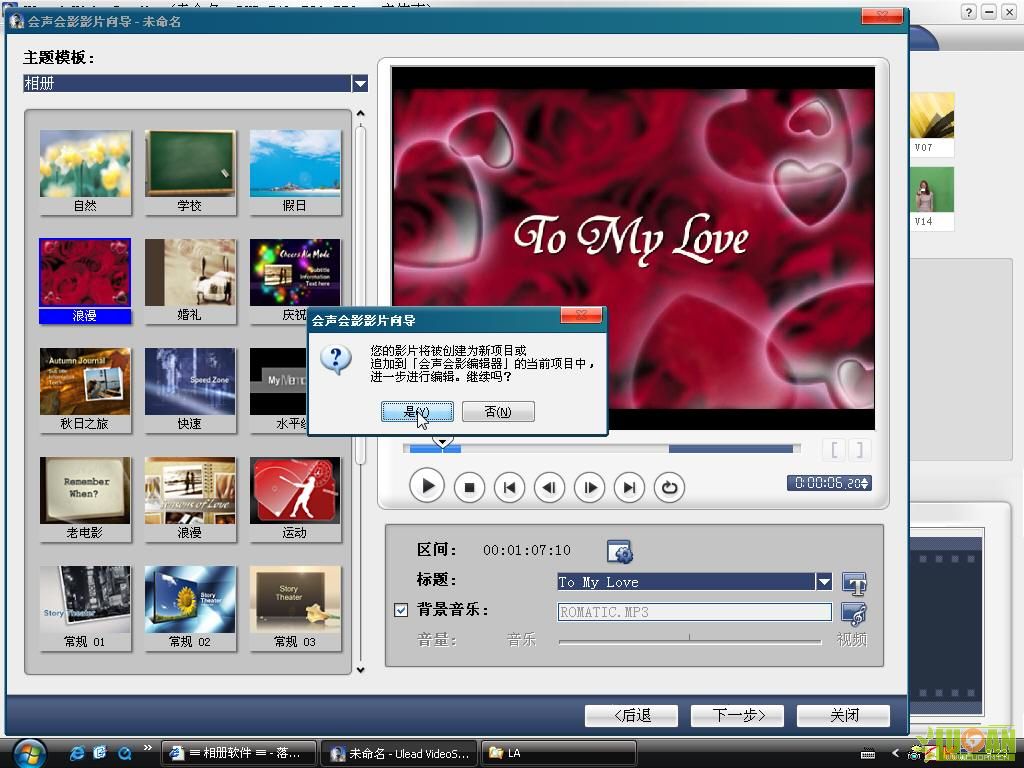Image resolution: width=1024 pixels, height=768 pixels.
Task: Open the 主题模板 相册 dropdown
Action: (360, 84)
